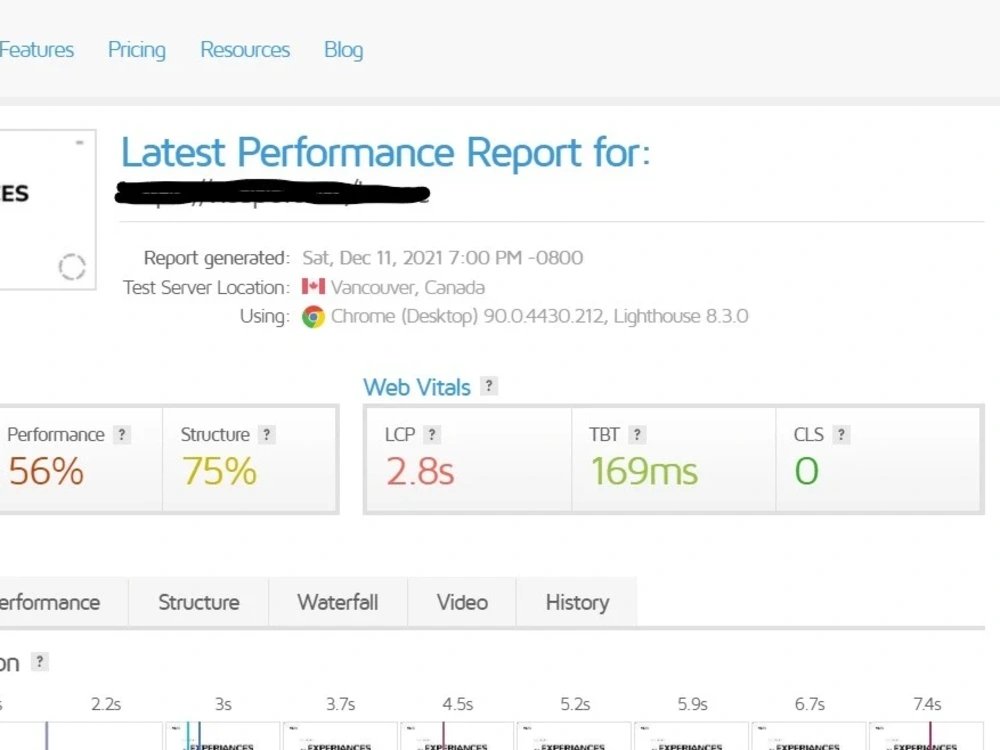The image size is (1000, 750).
Task: Click the CLS value 0
Action: (x=806, y=471)
